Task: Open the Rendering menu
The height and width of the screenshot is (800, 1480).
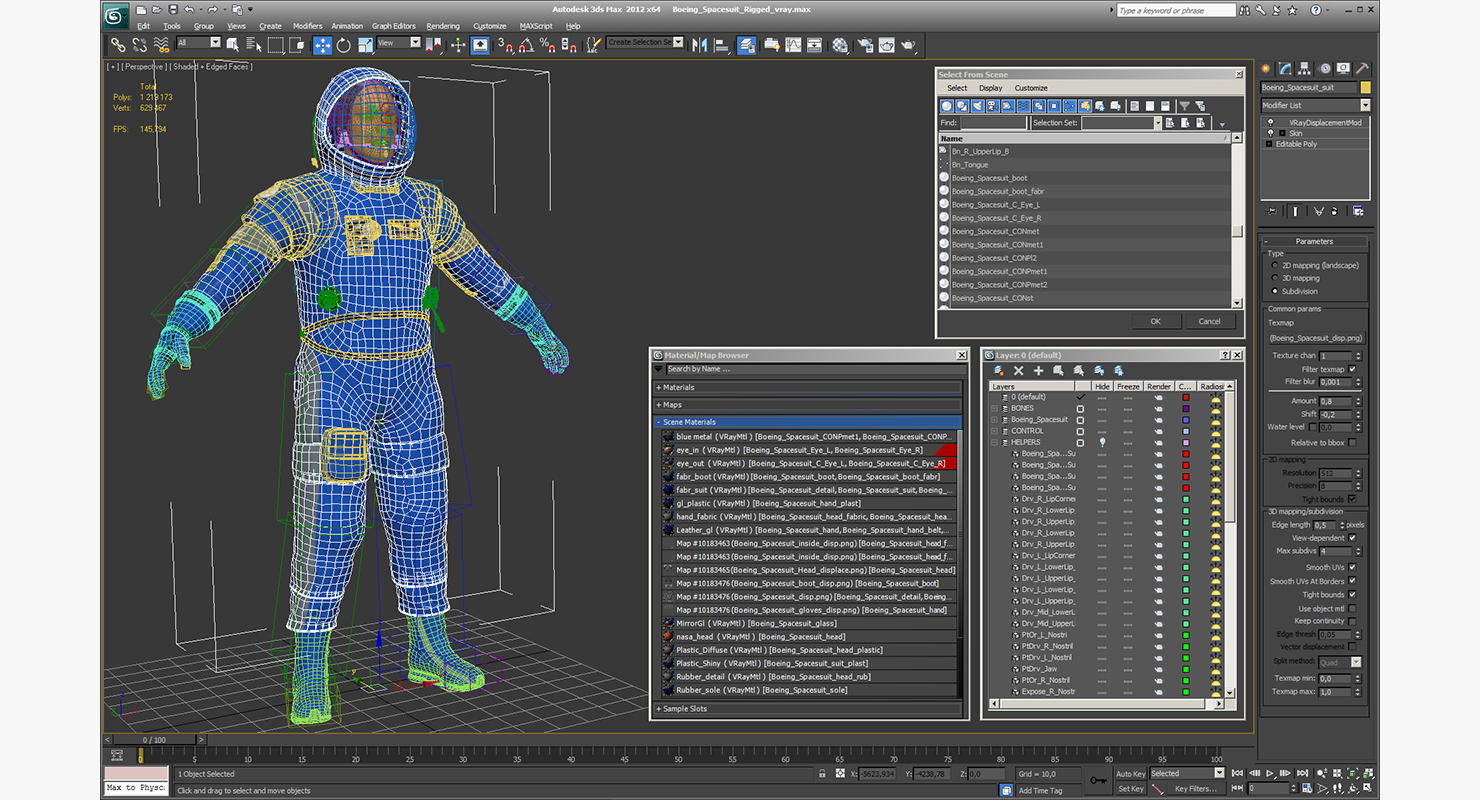Action: [x=443, y=26]
